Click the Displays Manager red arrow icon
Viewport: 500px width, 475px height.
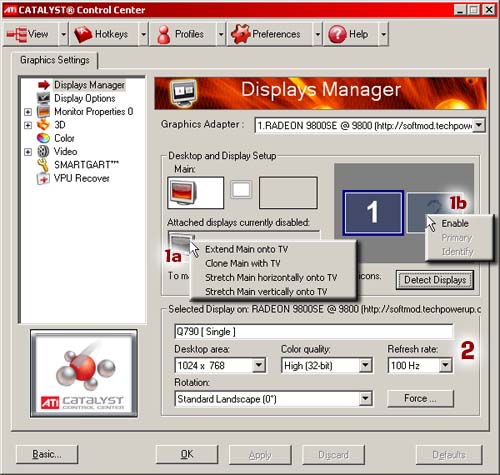44,85
